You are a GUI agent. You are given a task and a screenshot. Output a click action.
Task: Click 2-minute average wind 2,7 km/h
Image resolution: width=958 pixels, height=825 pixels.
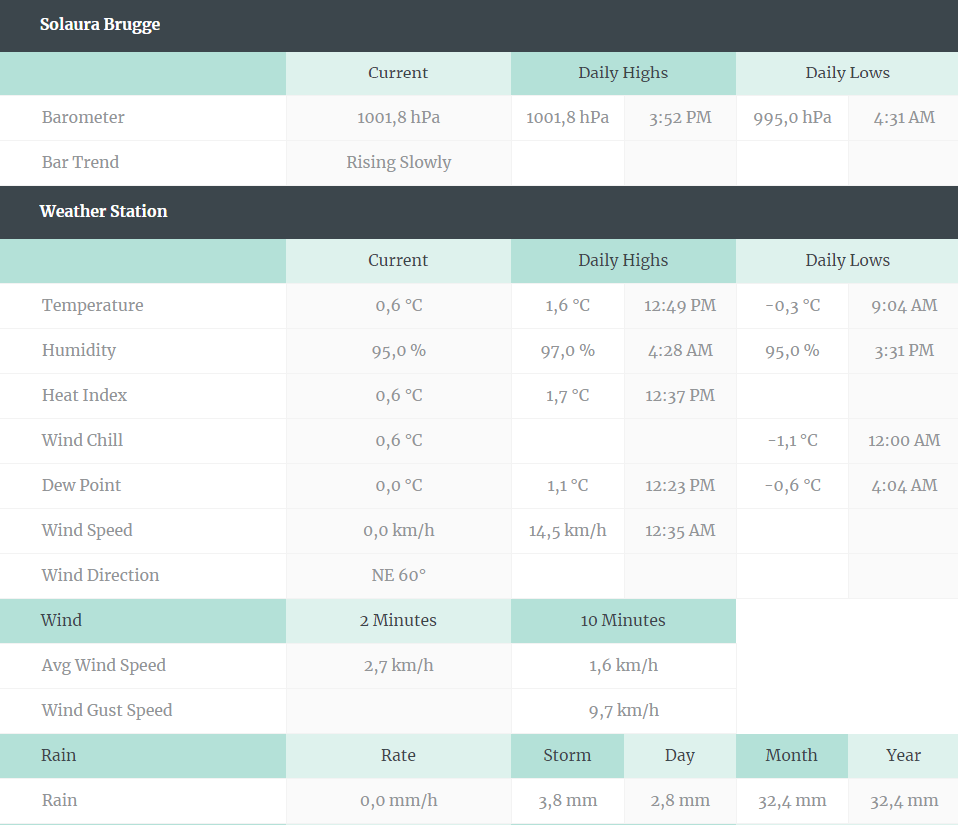tap(398, 666)
